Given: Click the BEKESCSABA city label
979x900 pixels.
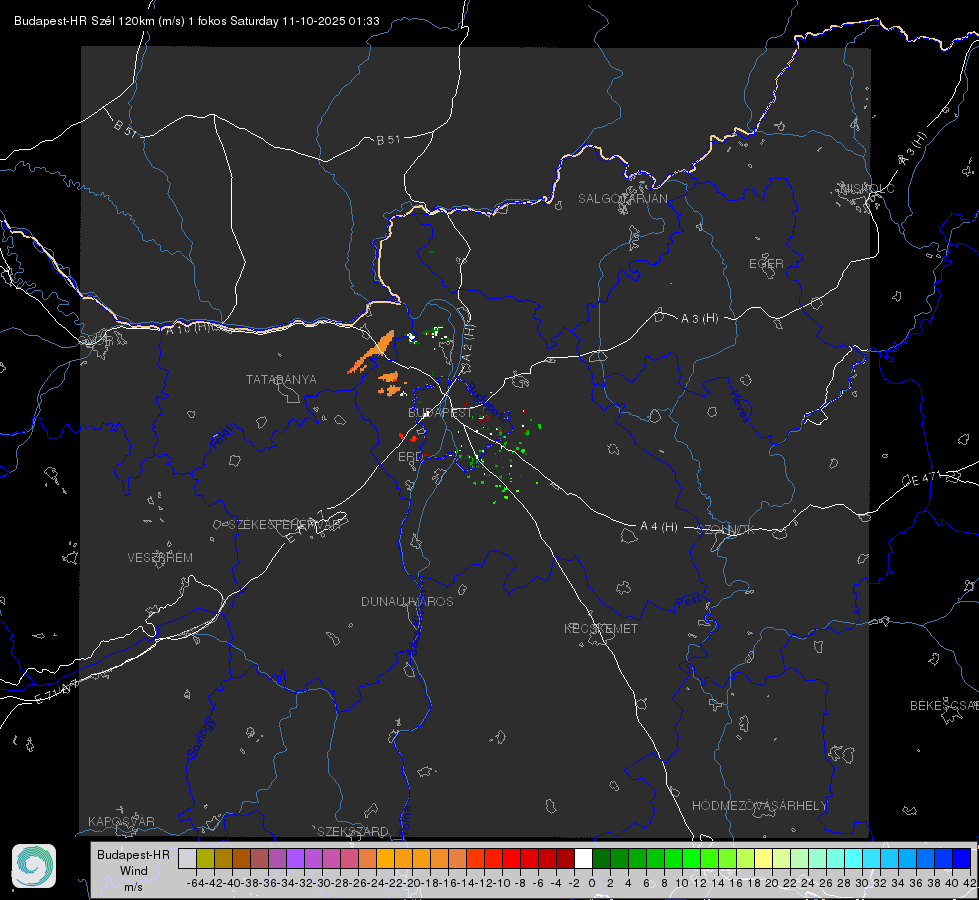Looking at the screenshot, I should [944, 706].
